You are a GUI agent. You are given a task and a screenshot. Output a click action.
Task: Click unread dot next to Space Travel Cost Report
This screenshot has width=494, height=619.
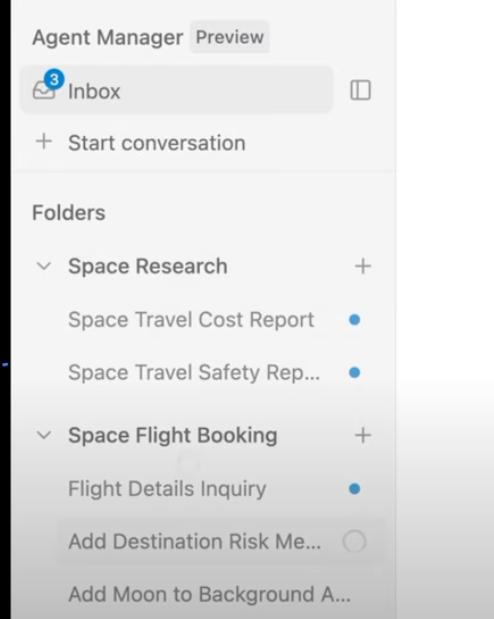coord(355,319)
